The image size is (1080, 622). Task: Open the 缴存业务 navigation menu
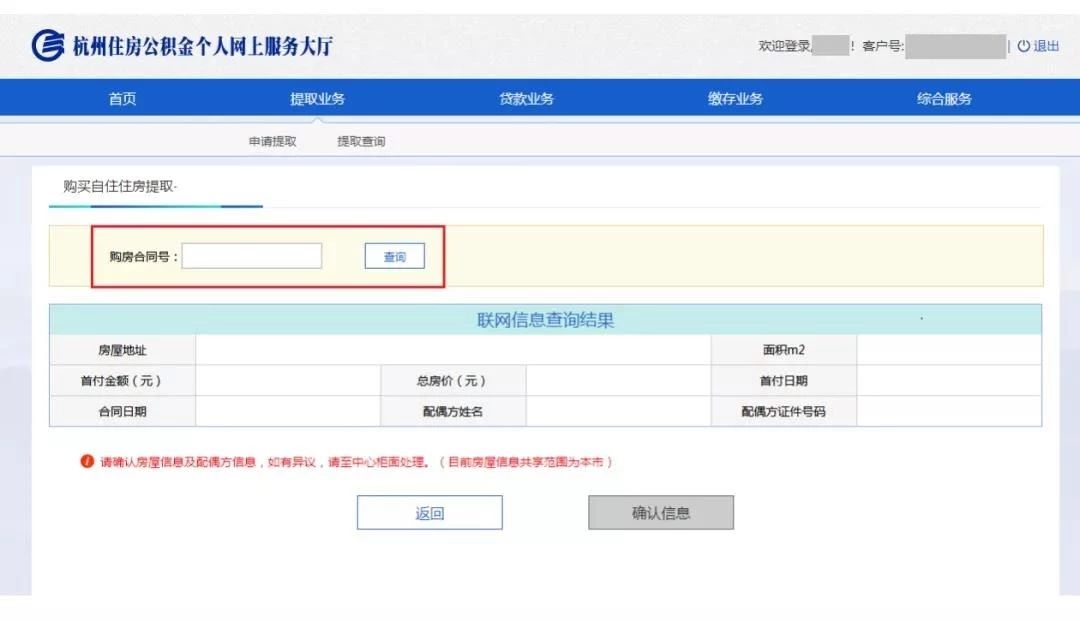click(x=735, y=98)
